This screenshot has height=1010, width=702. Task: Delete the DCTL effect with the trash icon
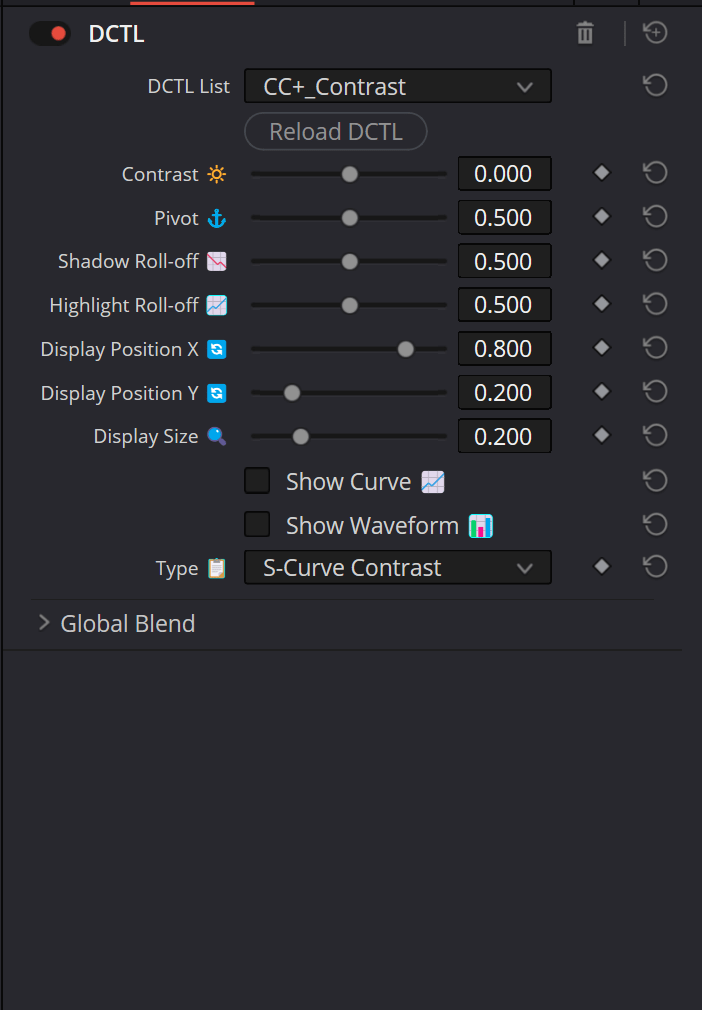(584, 32)
